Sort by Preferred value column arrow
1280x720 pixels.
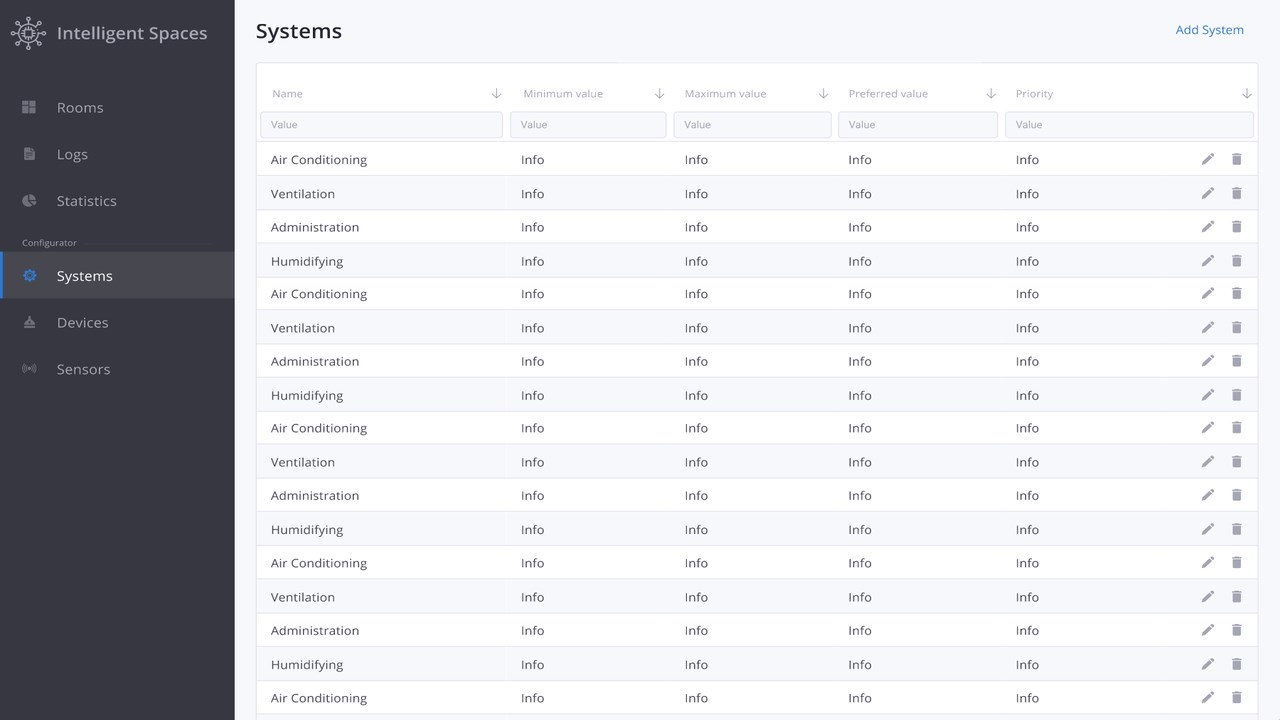click(x=991, y=94)
